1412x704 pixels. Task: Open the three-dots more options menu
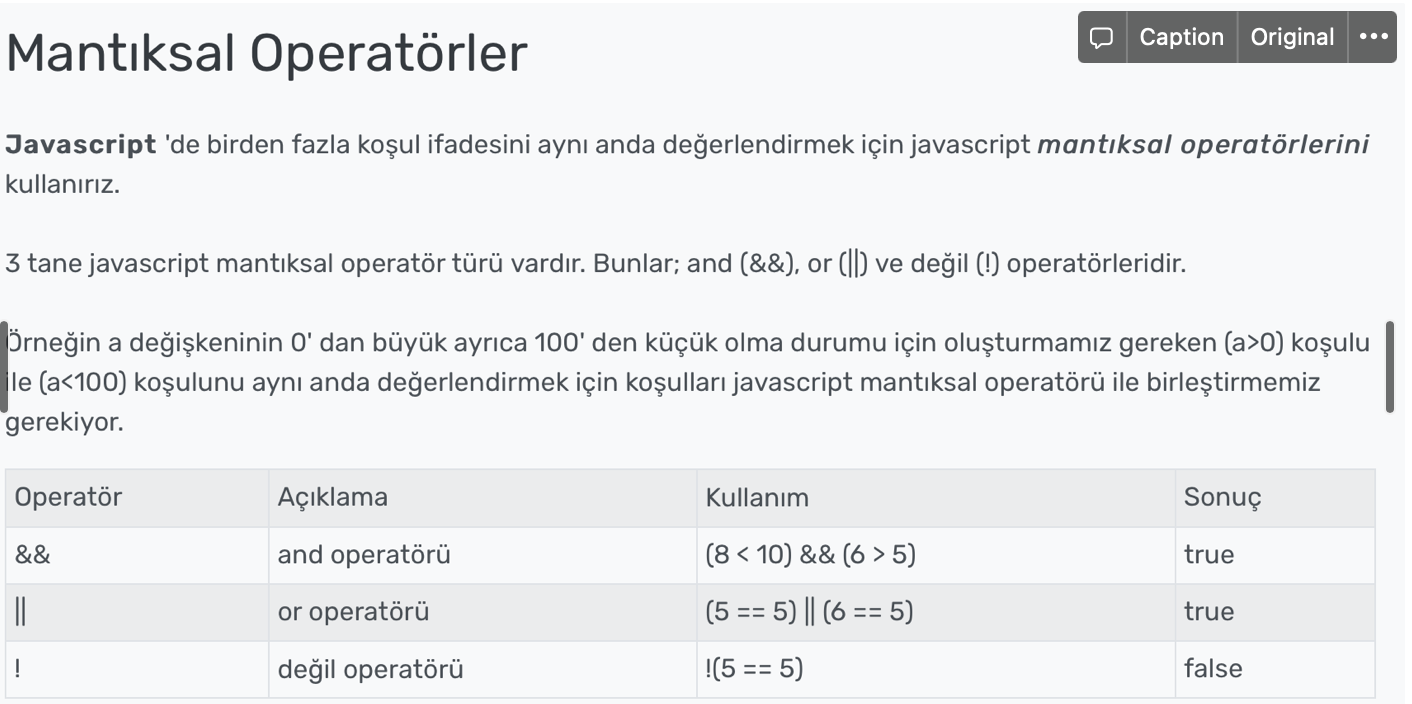point(1373,38)
